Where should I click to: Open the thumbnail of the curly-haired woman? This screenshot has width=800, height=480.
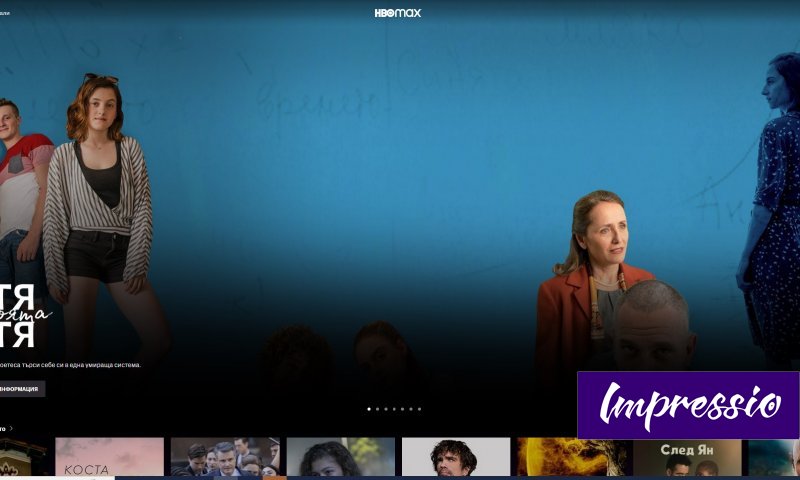(x=341, y=457)
